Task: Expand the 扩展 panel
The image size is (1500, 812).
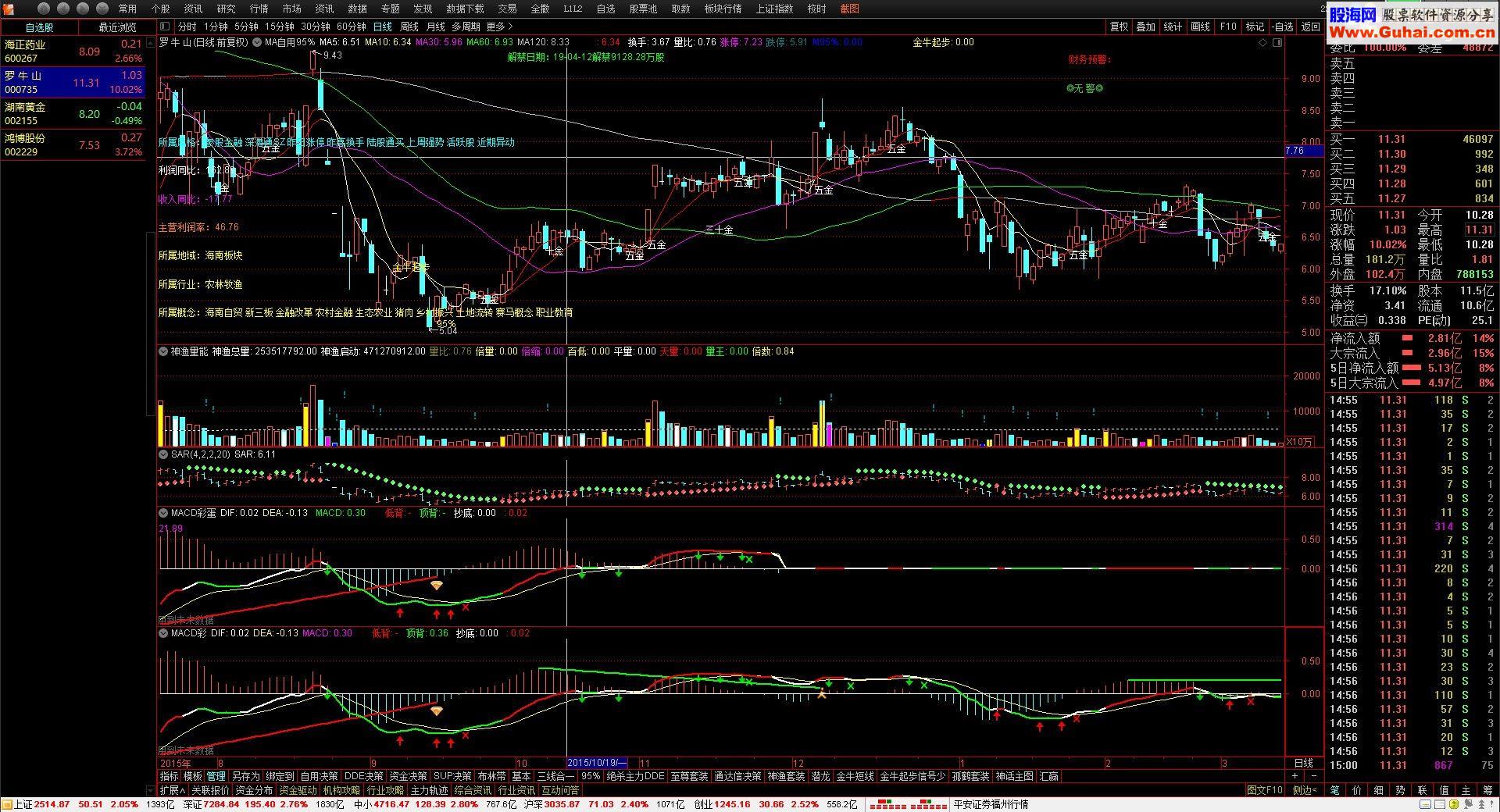Action: coord(173,790)
